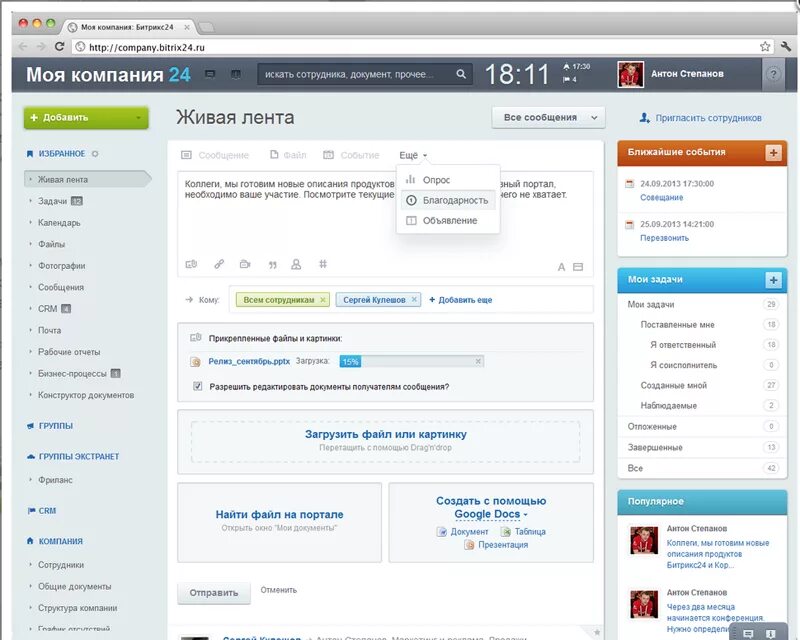The width and height of the screenshot is (800, 640).
Task: Click the chat icon at bottom right
Action: 748,633
